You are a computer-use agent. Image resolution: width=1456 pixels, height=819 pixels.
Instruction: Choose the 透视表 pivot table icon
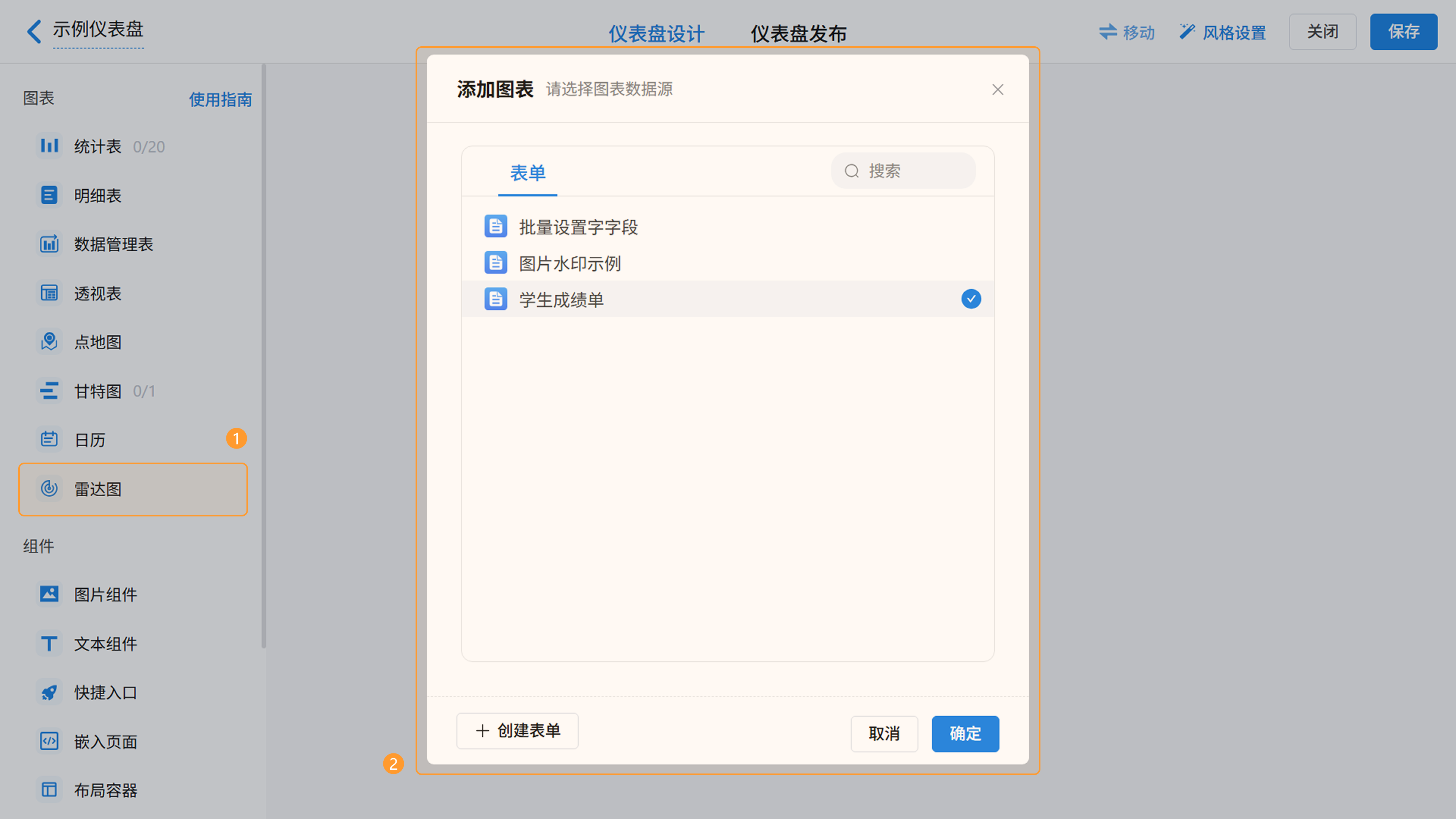[49, 293]
